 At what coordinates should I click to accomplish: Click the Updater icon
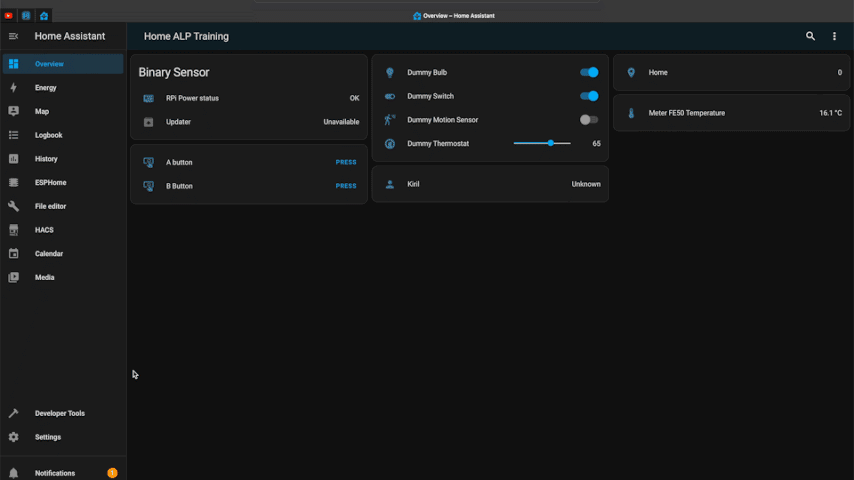click(148, 122)
